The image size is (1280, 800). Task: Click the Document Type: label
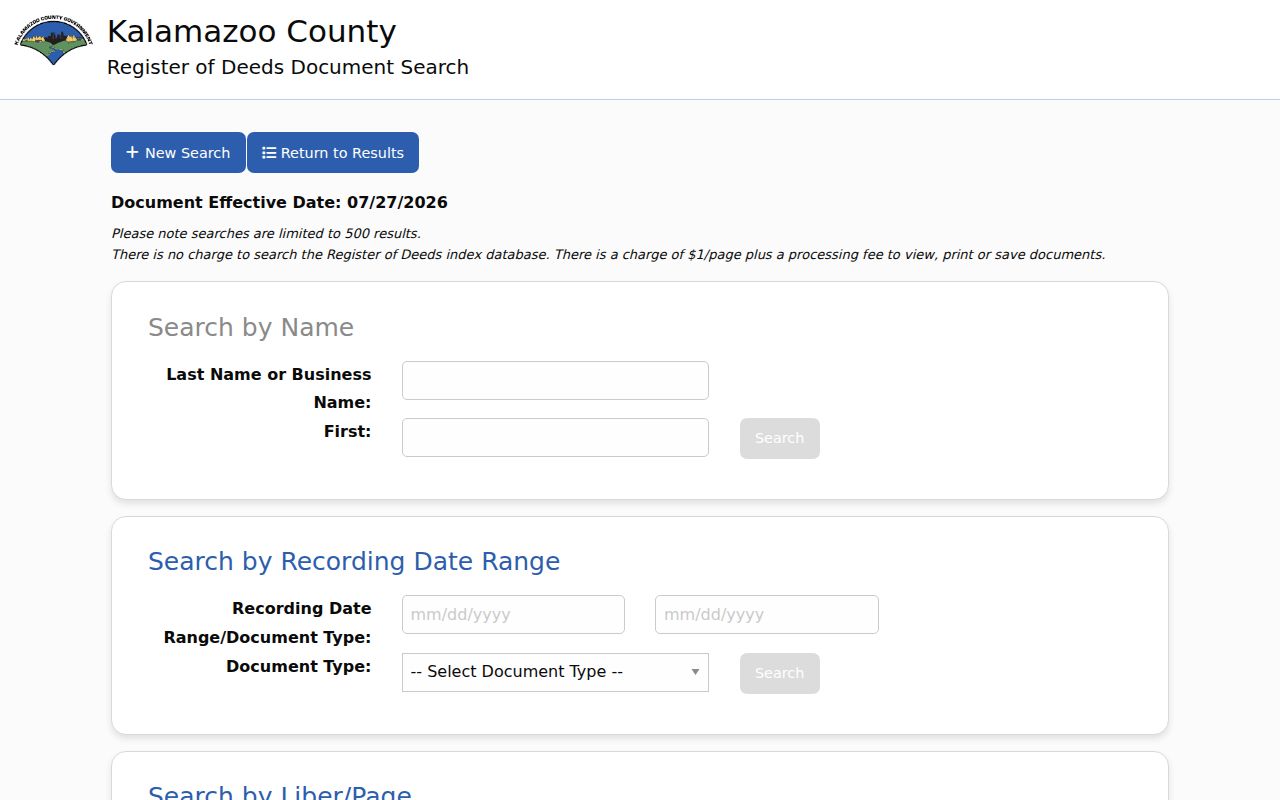[x=299, y=666]
